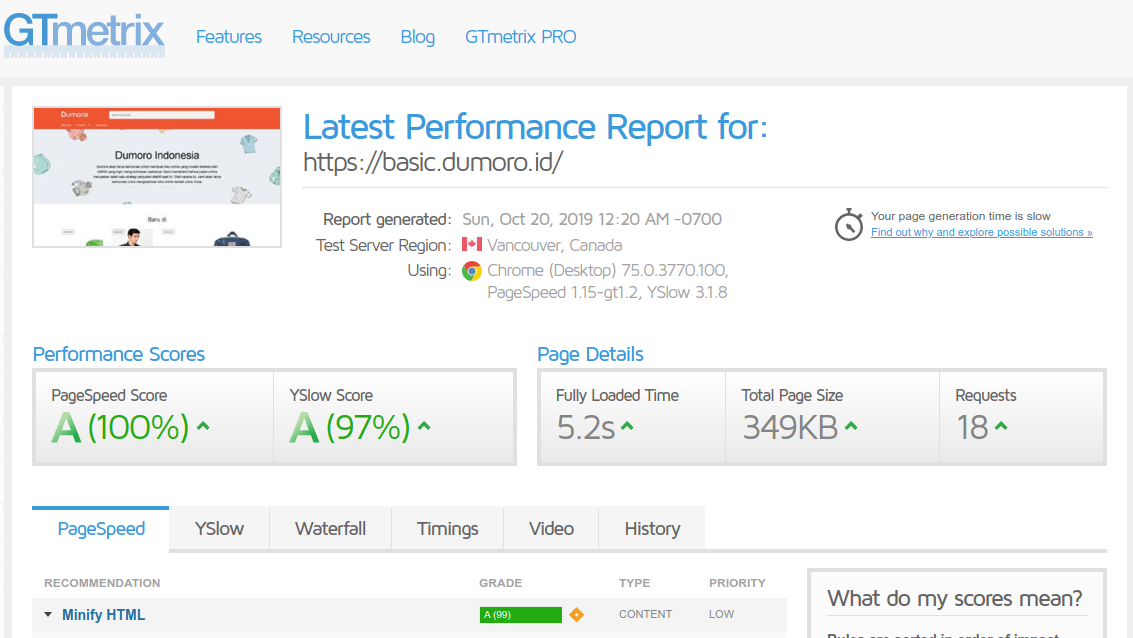Click the green A (99) grade bar
Screen dimensions: 1133x638
point(520,615)
